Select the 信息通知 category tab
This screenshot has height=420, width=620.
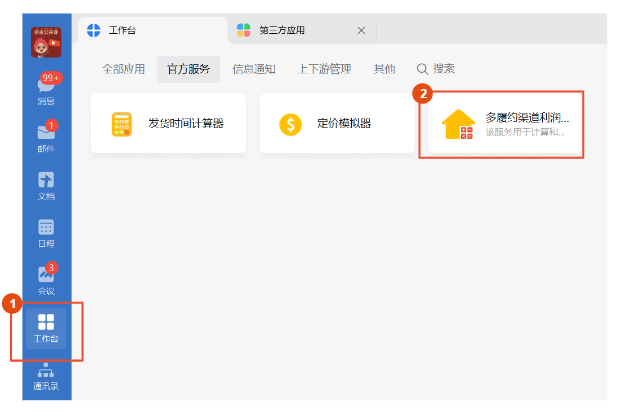pyautogui.click(x=253, y=69)
